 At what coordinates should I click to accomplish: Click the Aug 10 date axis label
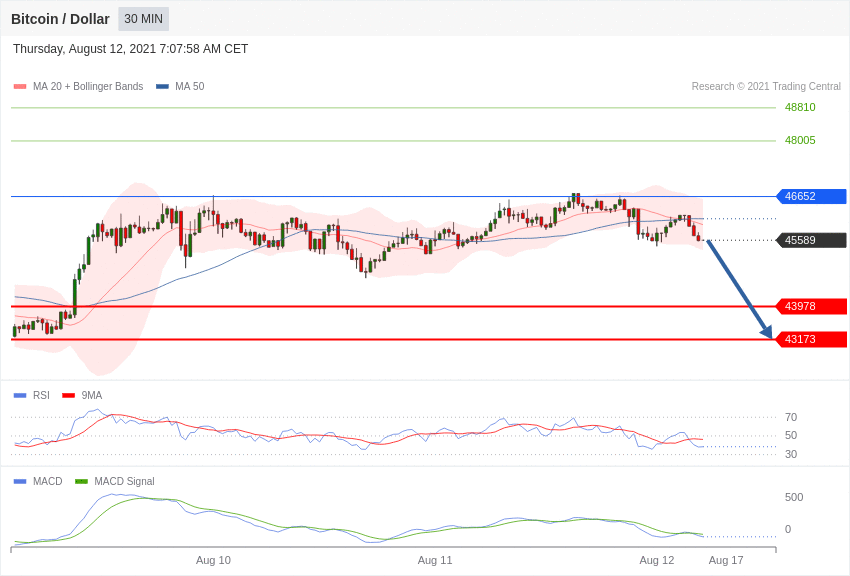tap(213, 560)
